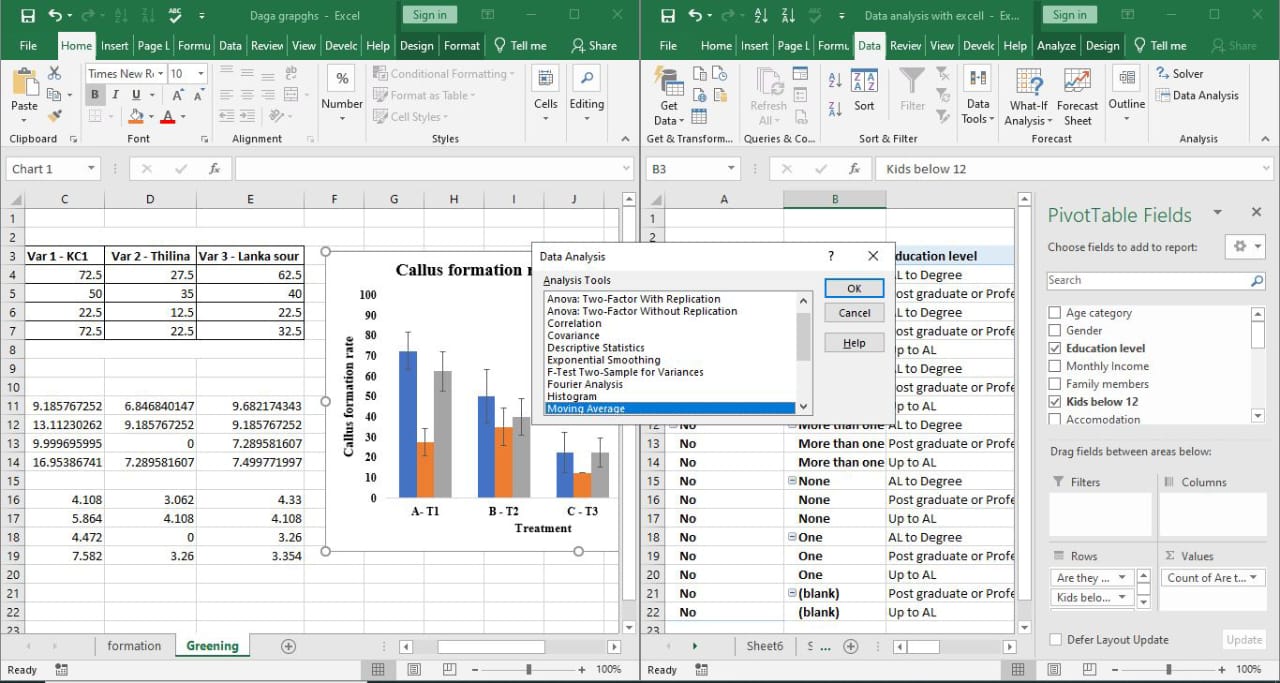Image resolution: width=1280 pixels, height=683 pixels.
Task: Click PivotTable Fields tools gear icon
Action: [1240, 246]
